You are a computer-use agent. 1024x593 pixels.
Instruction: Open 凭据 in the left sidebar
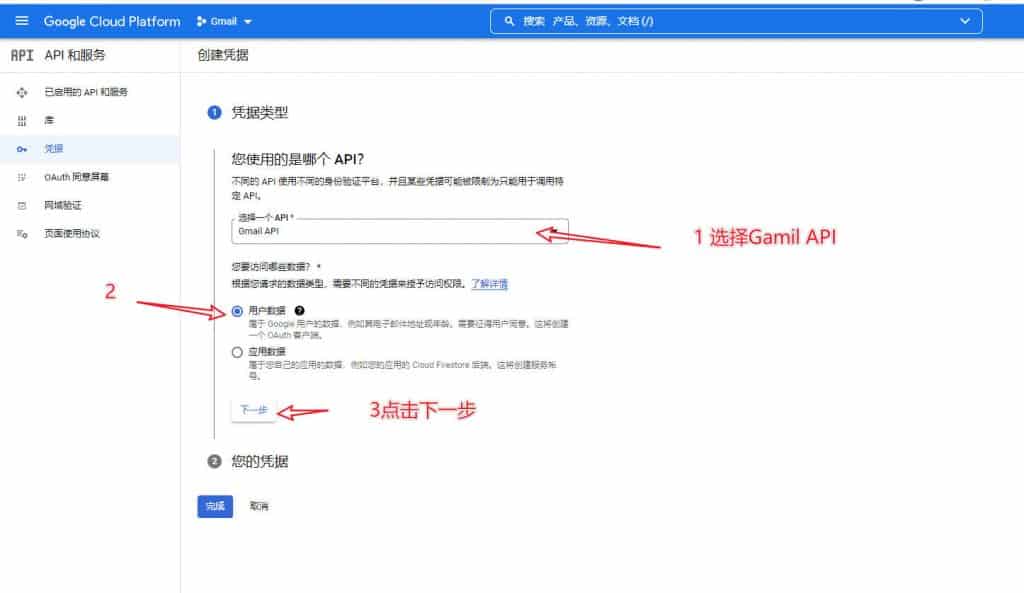point(54,149)
